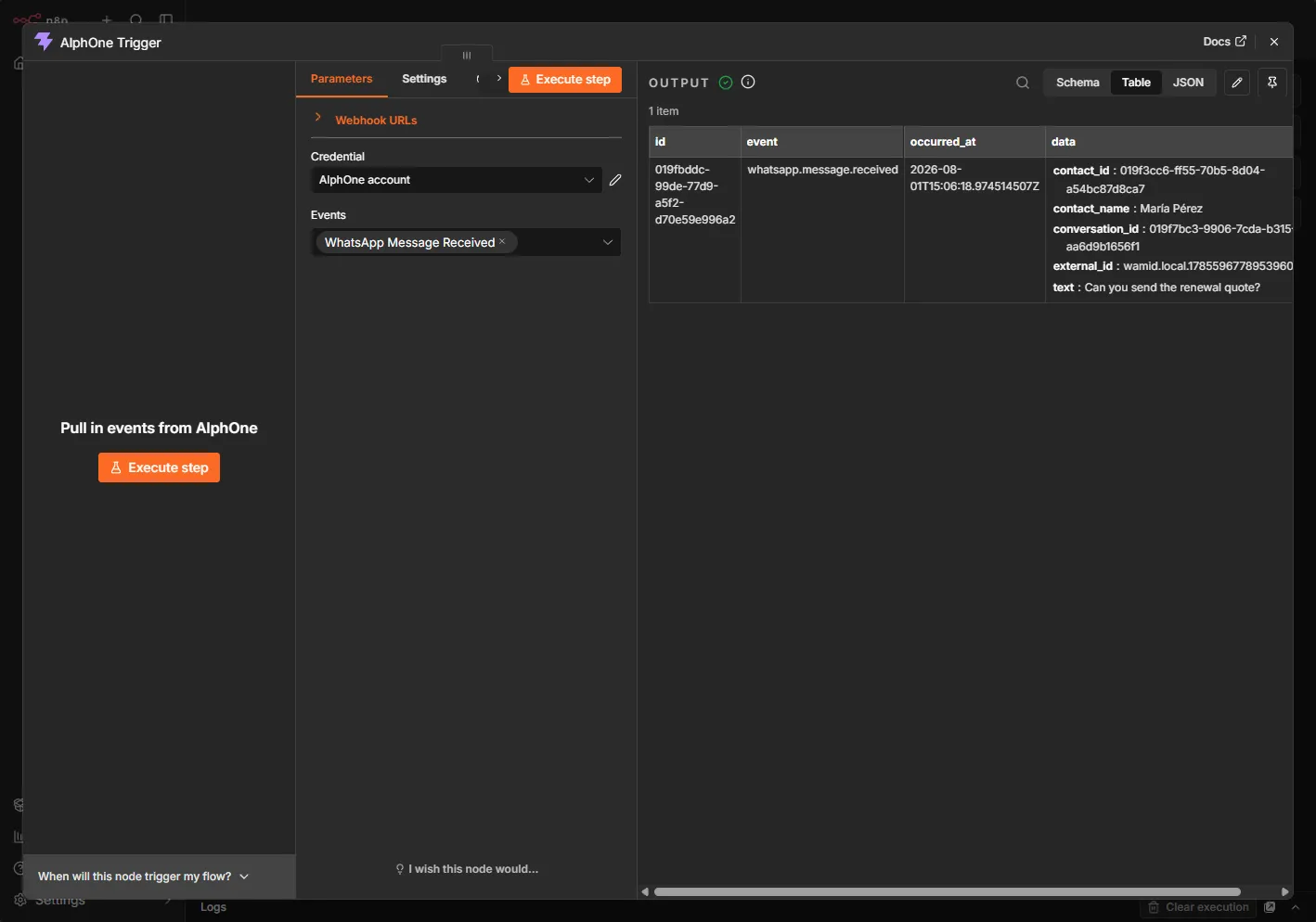This screenshot has height=922, width=1316.
Task: Click the orange Execute step button in header
Action: point(565,80)
